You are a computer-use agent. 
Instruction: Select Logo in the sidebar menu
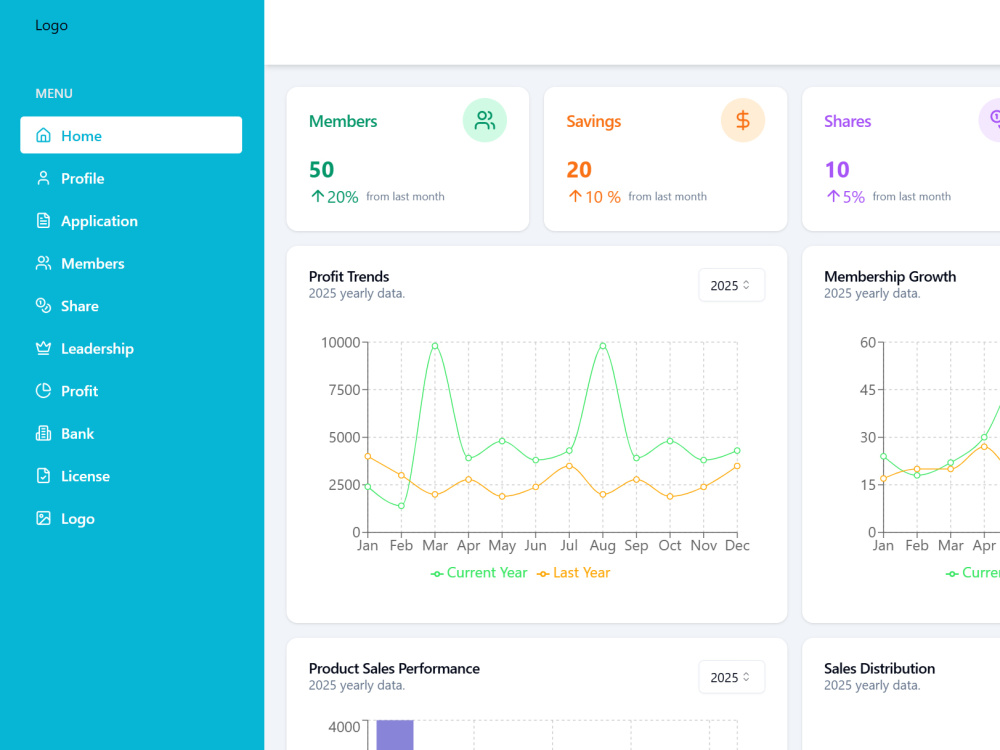(x=131, y=518)
